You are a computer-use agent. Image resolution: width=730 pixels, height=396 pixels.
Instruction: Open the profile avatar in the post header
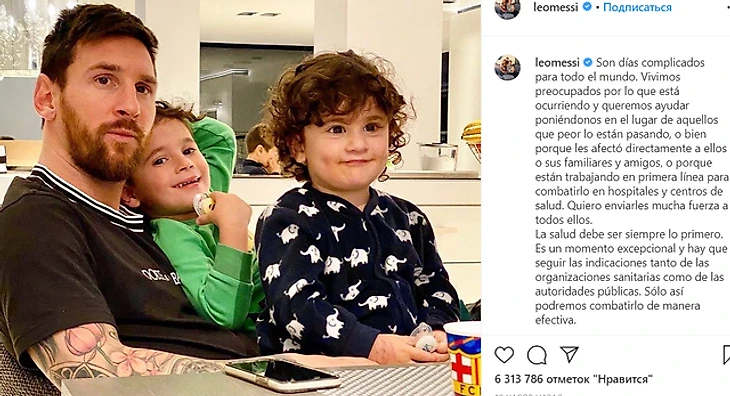pyautogui.click(x=507, y=8)
